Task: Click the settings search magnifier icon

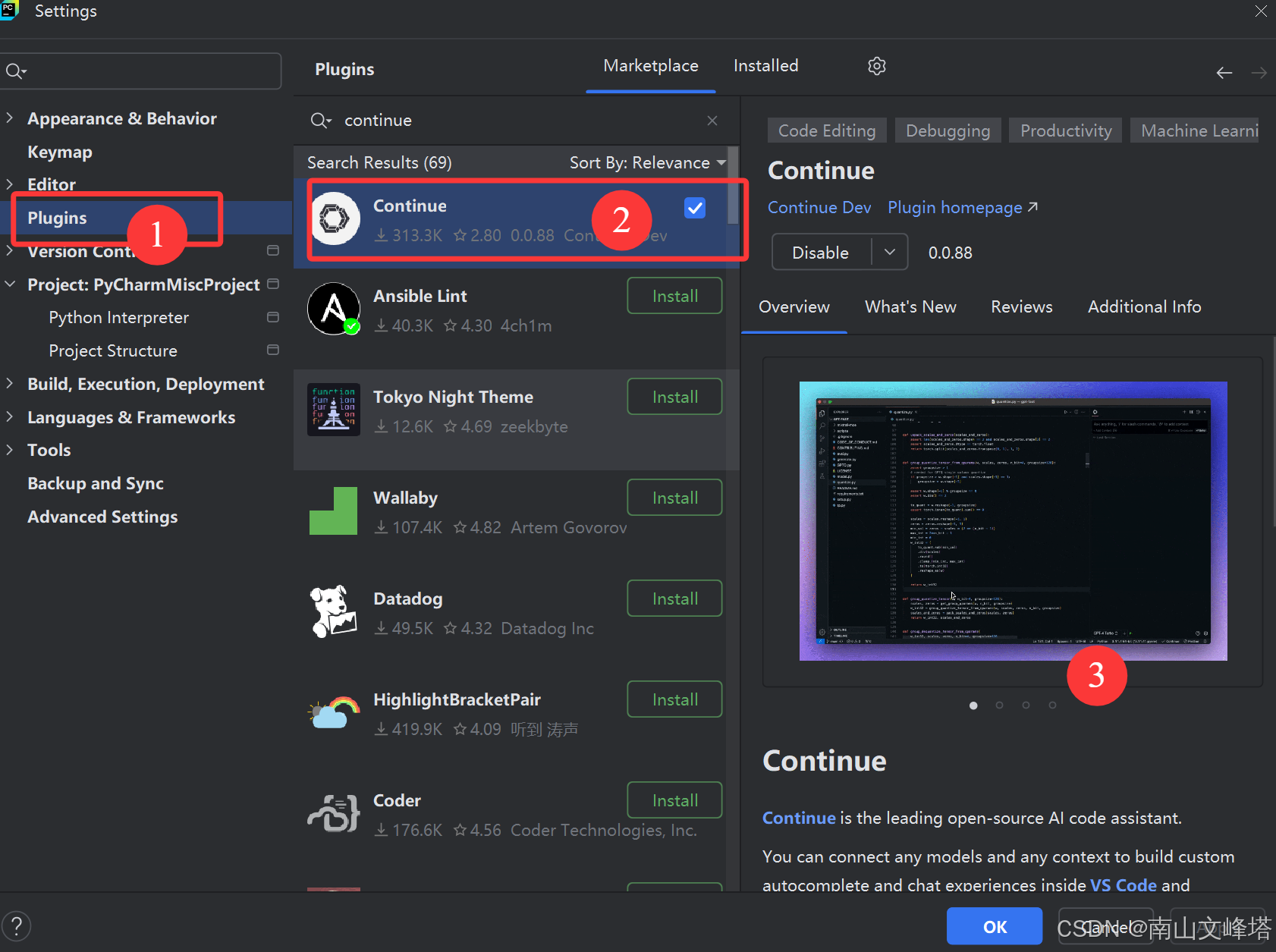Action: [16, 71]
